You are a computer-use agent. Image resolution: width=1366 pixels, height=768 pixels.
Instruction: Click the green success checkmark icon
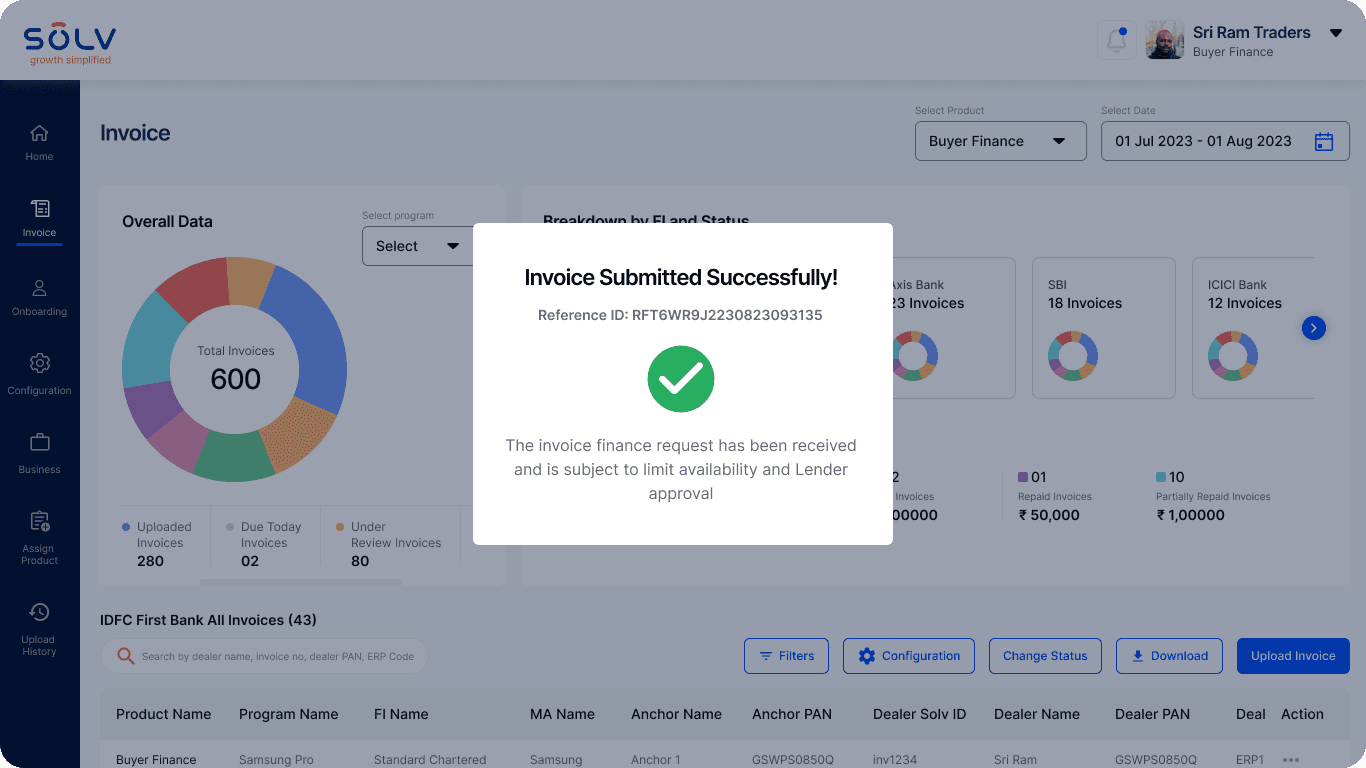pyautogui.click(x=681, y=379)
